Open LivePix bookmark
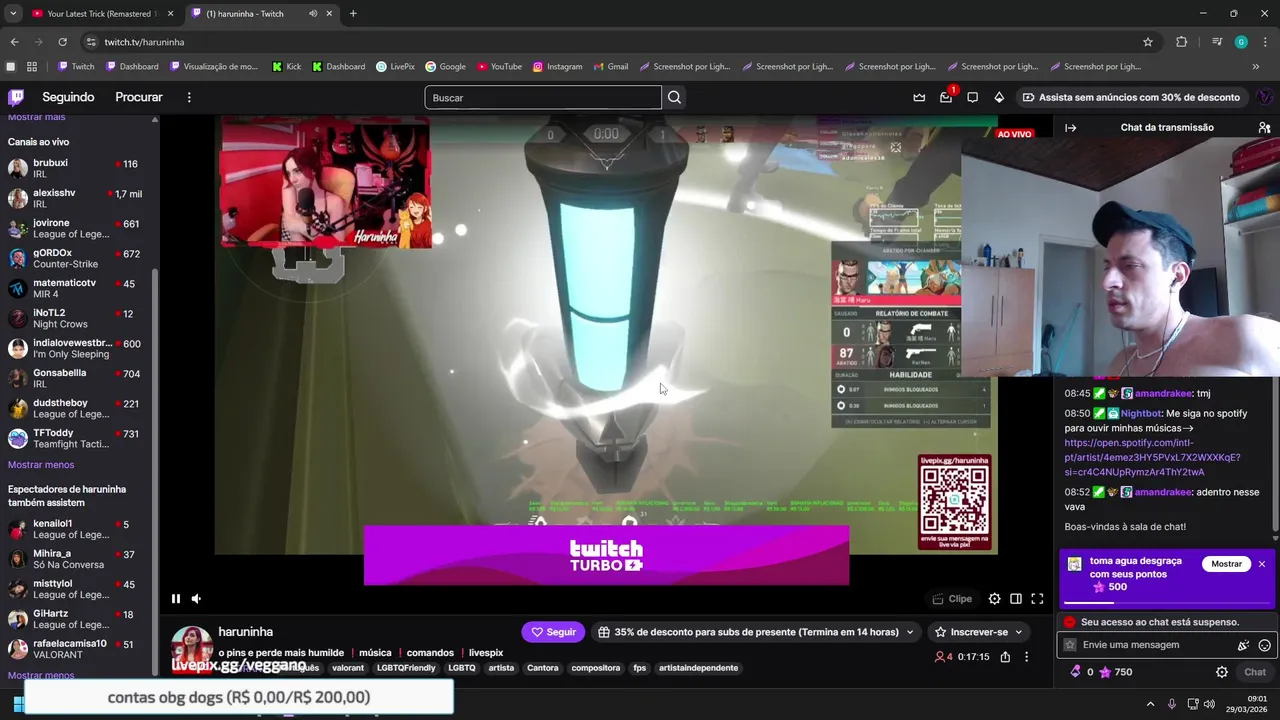1280x720 pixels. click(395, 67)
